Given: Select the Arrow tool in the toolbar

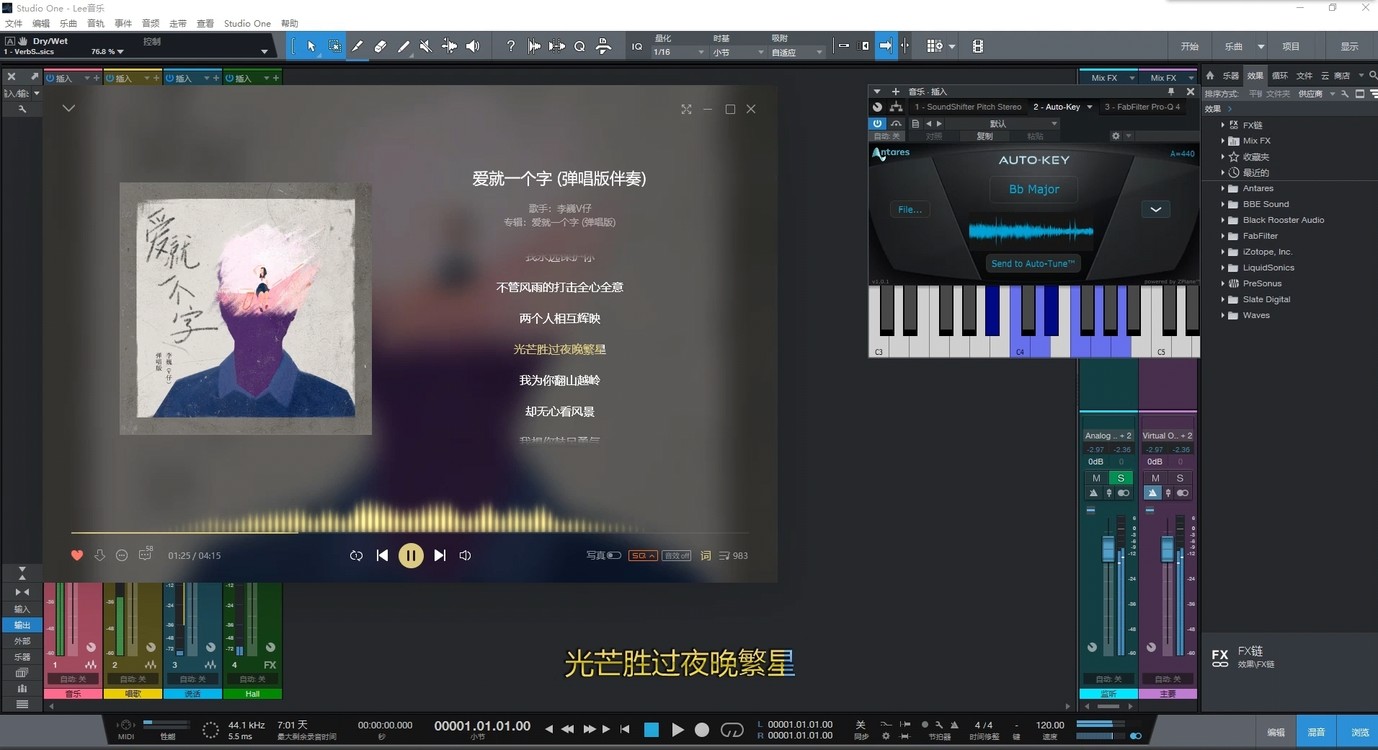Looking at the screenshot, I should click(x=311, y=46).
